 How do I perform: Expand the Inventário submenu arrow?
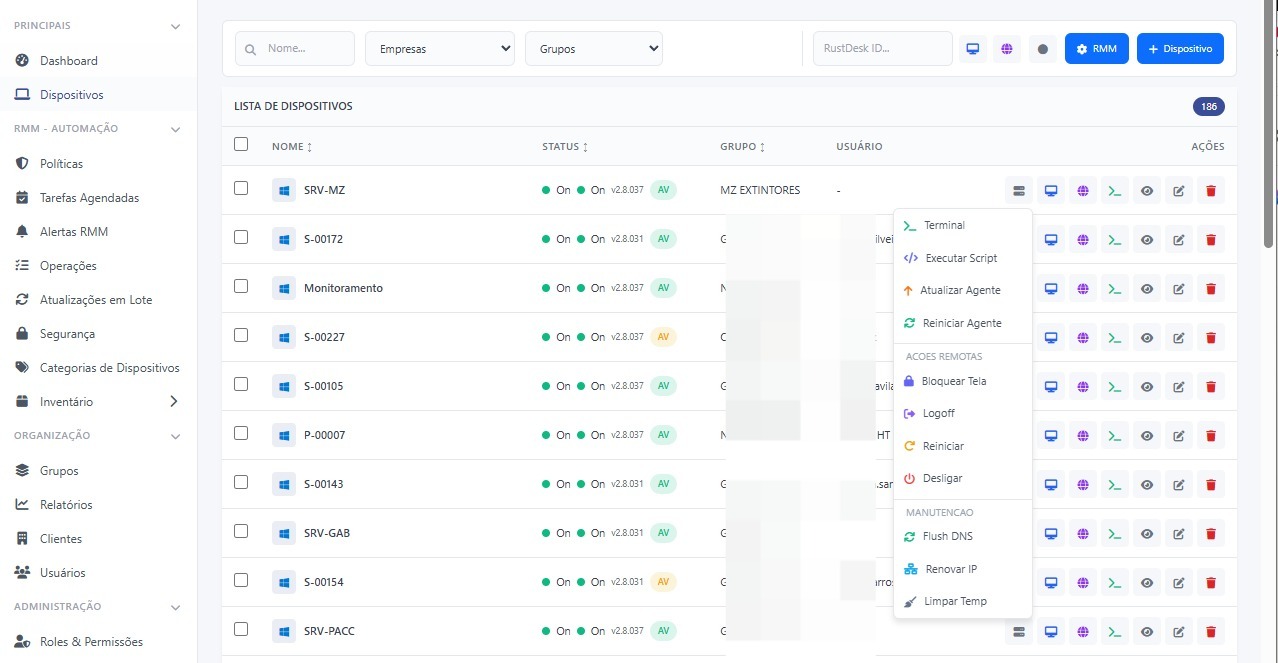(173, 401)
